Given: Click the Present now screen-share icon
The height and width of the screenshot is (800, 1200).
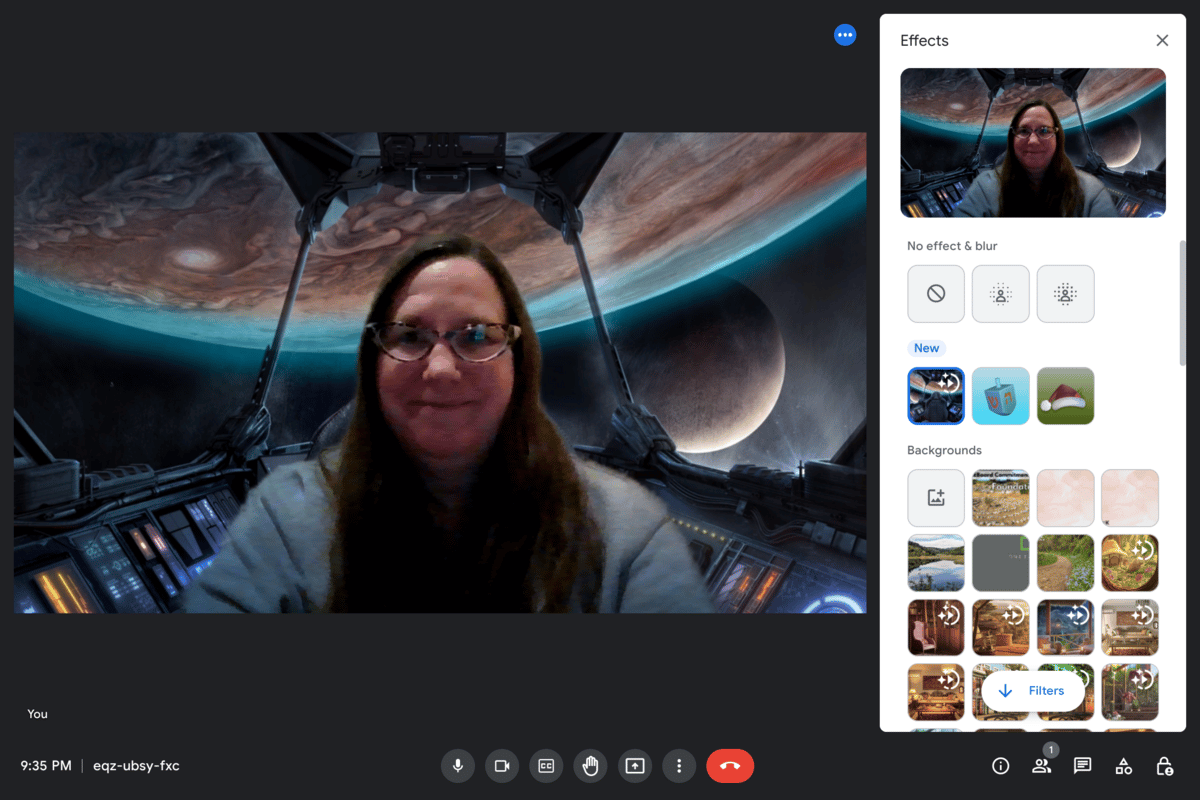Looking at the screenshot, I should pos(635,766).
